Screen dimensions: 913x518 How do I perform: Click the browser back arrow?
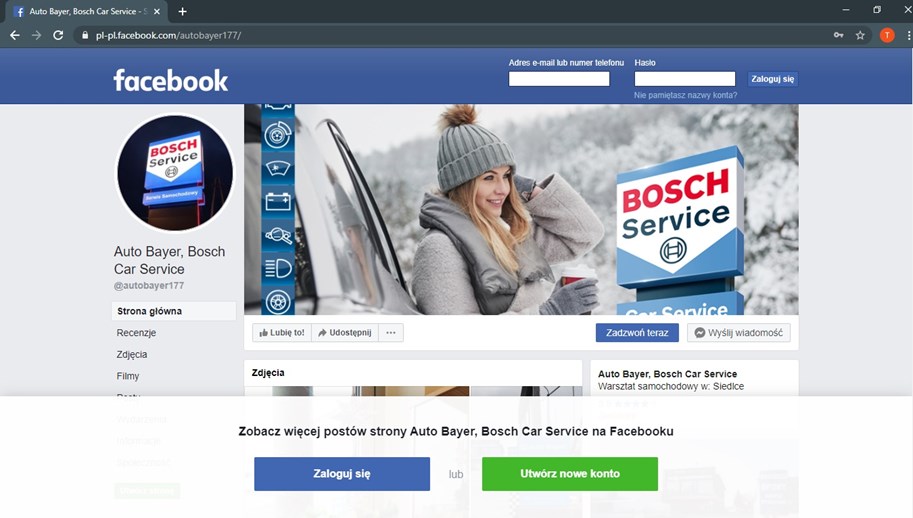point(14,35)
